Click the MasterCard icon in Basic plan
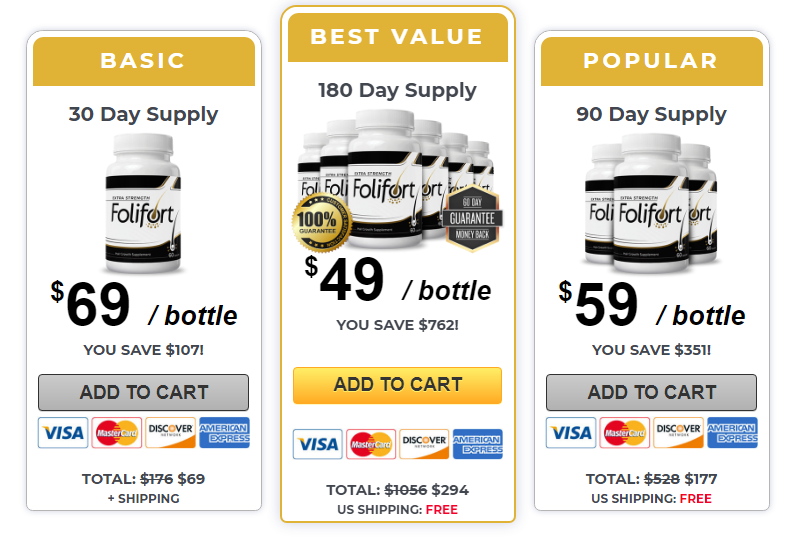 point(117,433)
